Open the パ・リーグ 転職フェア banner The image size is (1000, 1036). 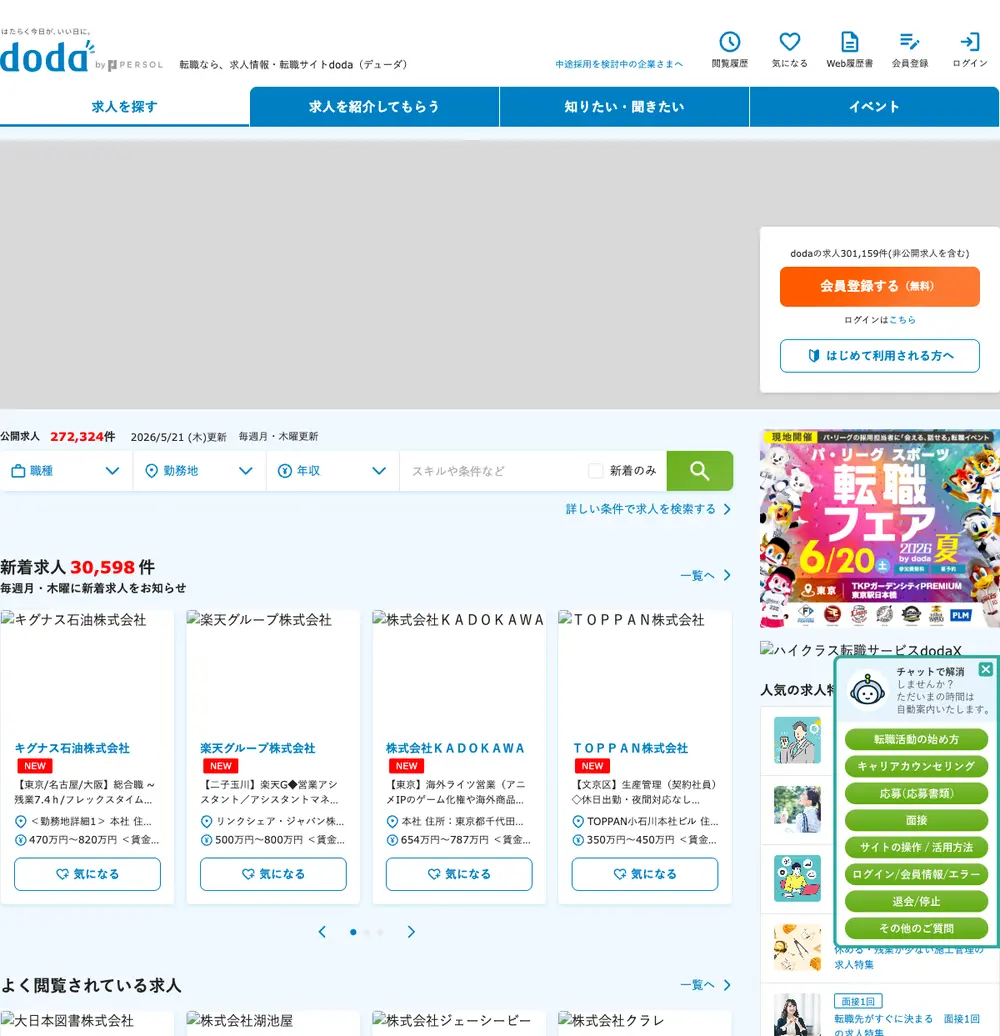pos(880,529)
